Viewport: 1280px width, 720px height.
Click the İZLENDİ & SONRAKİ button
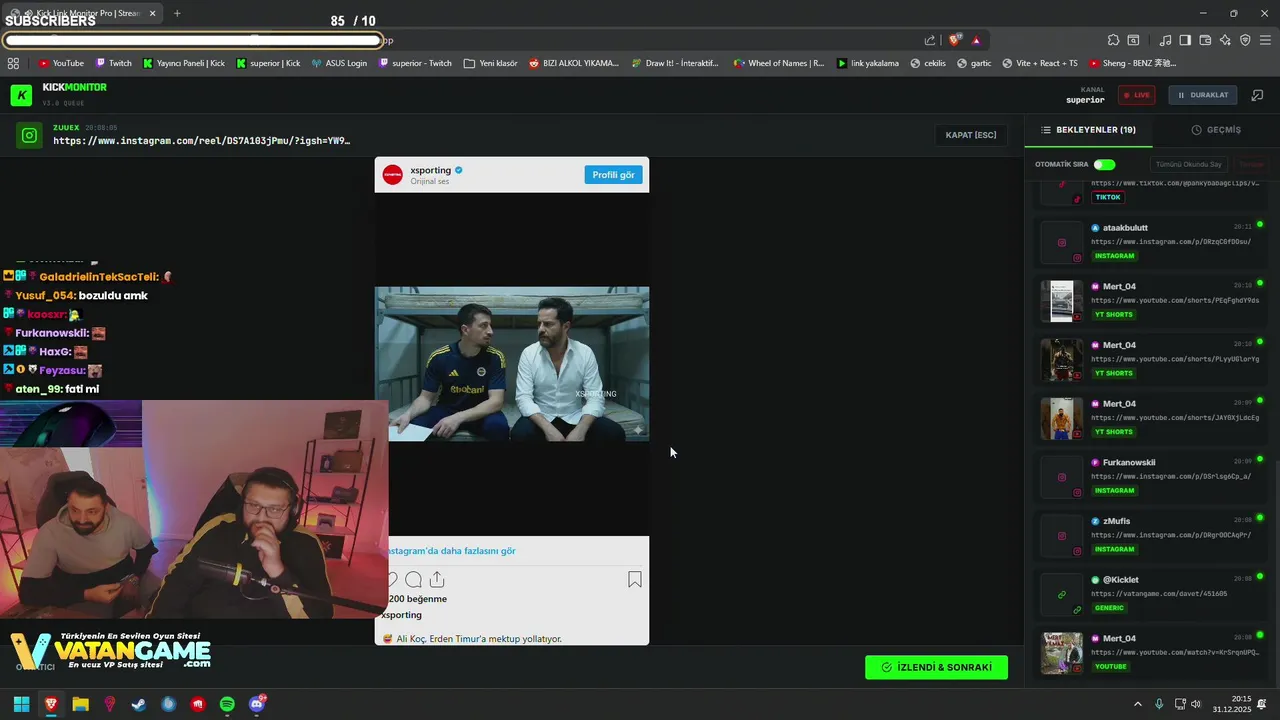[936, 667]
